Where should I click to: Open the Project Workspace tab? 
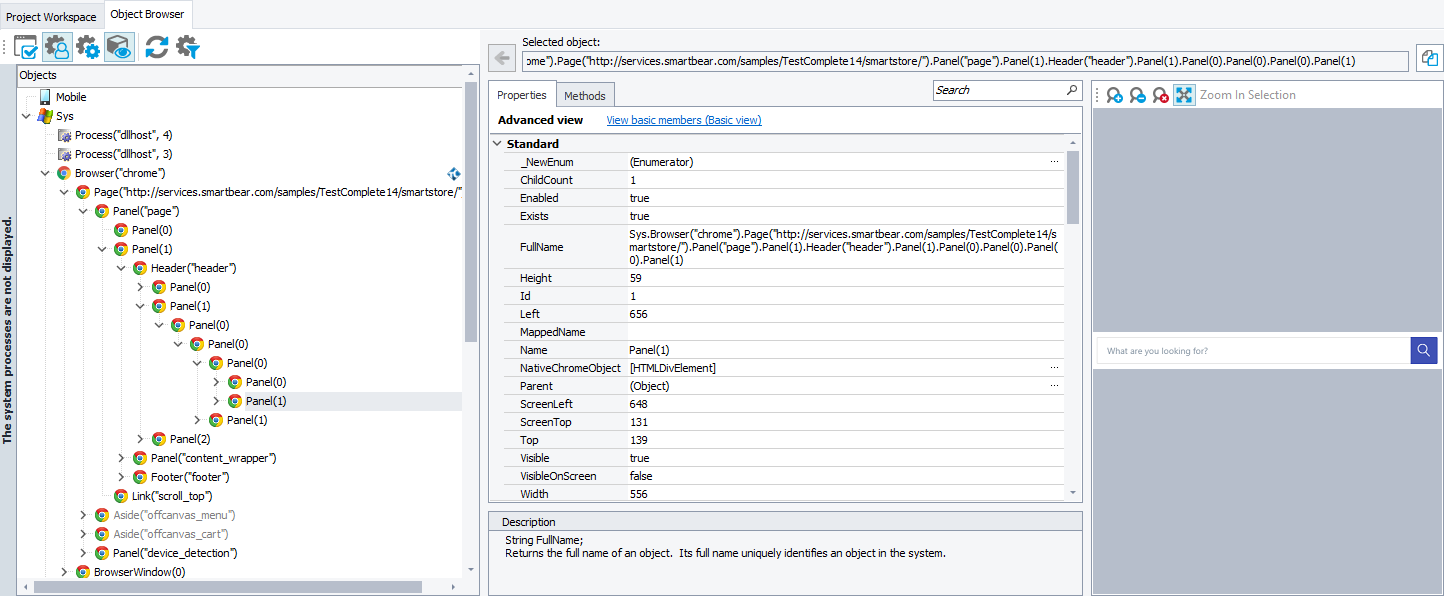(x=50, y=16)
